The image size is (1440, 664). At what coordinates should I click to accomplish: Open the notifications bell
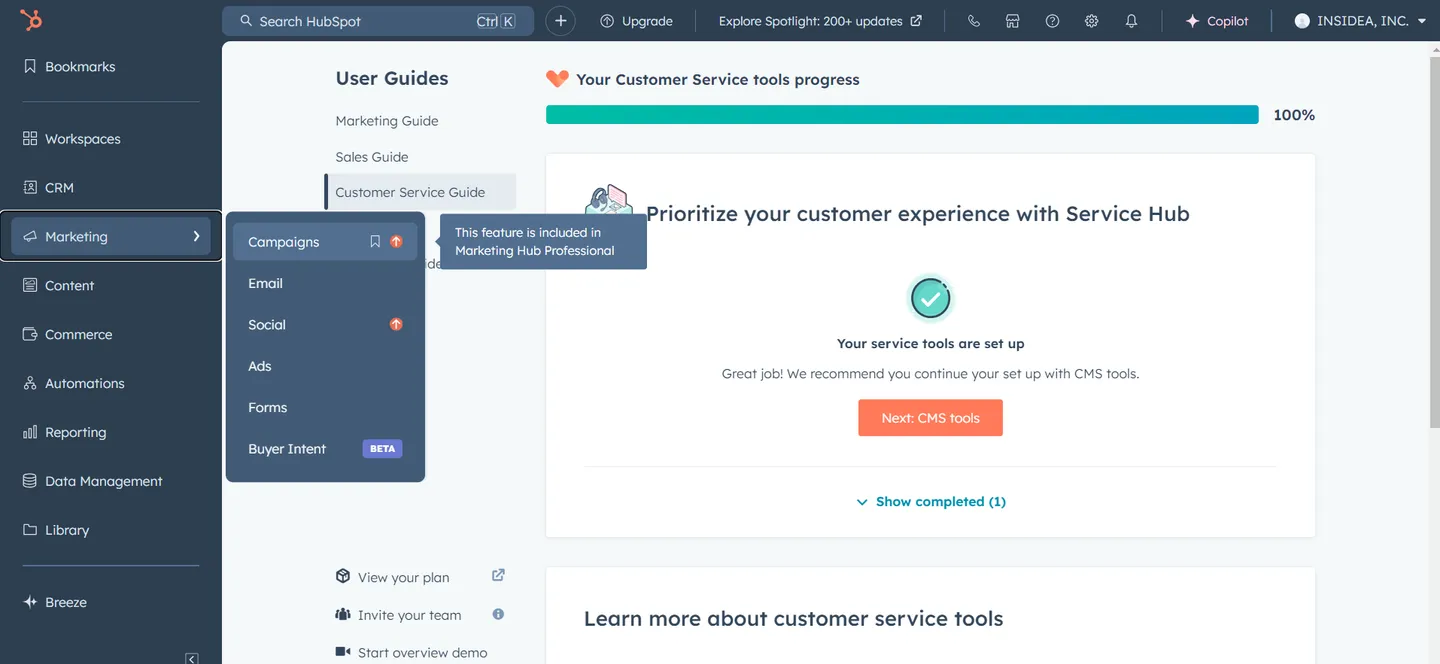(1131, 21)
